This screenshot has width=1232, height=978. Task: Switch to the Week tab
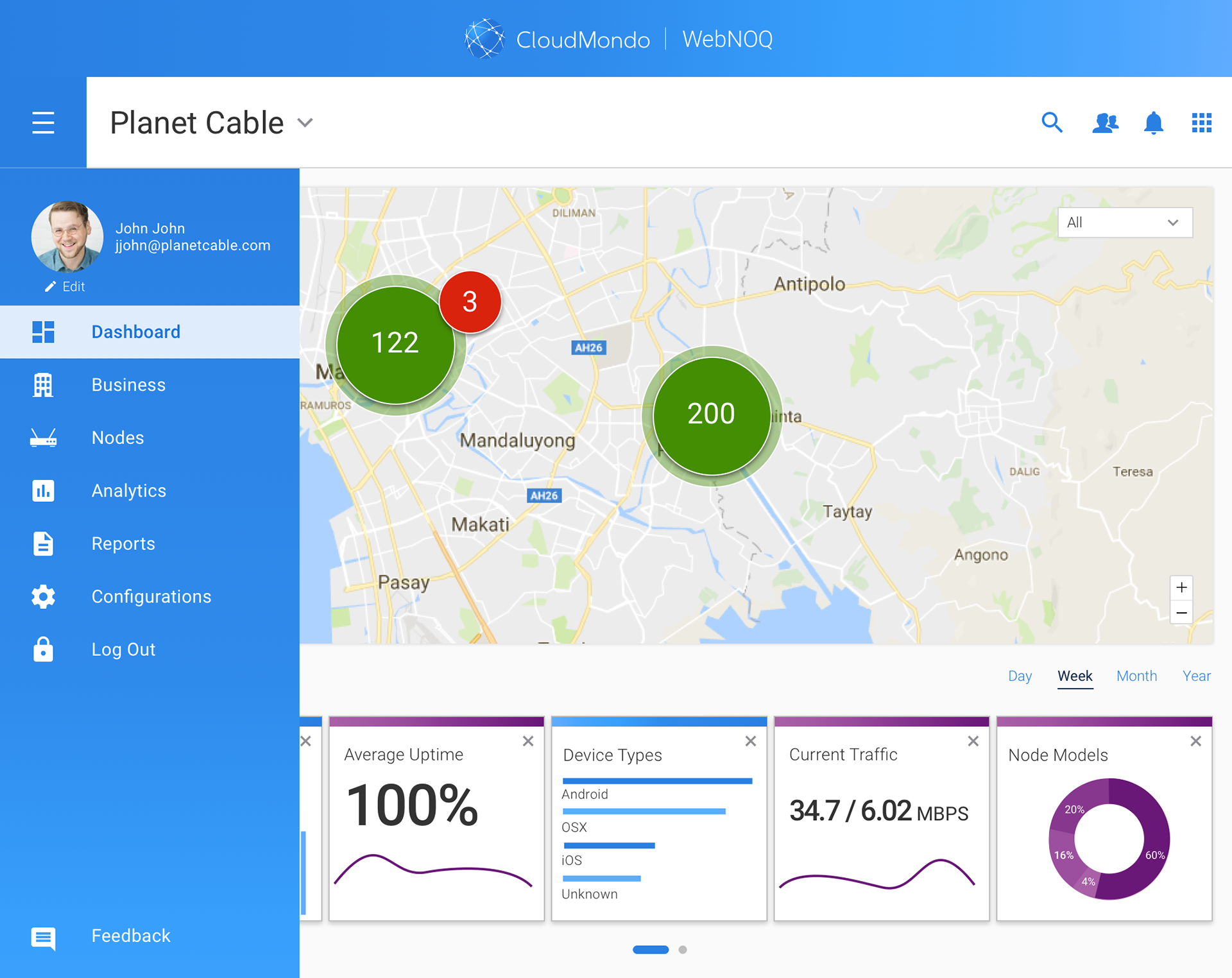click(x=1075, y=676)
